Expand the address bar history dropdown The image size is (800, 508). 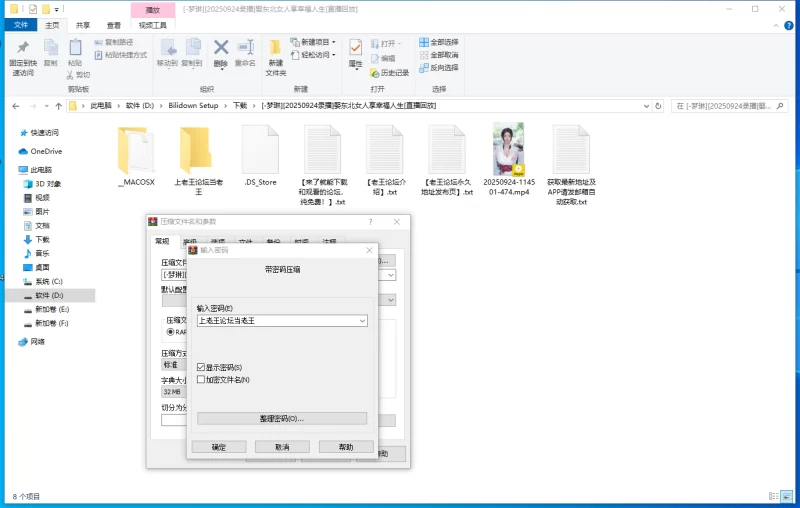[x=646, y=106]
